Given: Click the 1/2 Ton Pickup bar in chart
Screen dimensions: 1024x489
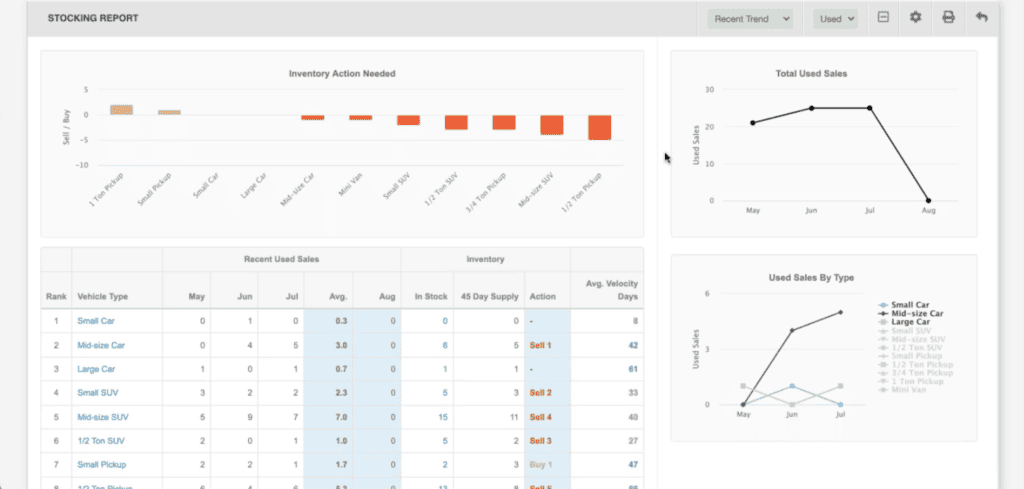Looking at the screenshot, I should [600, 127].
